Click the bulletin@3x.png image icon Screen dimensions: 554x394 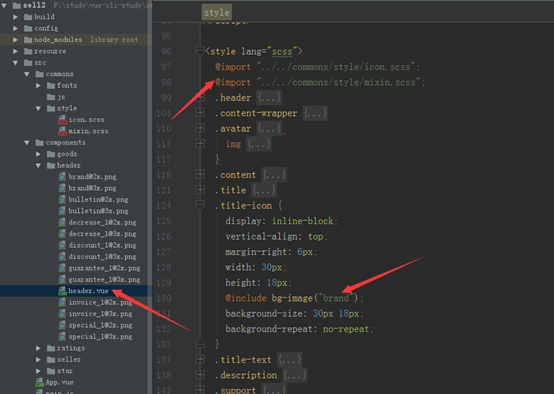pyautogui.click(x=62, y=211)
